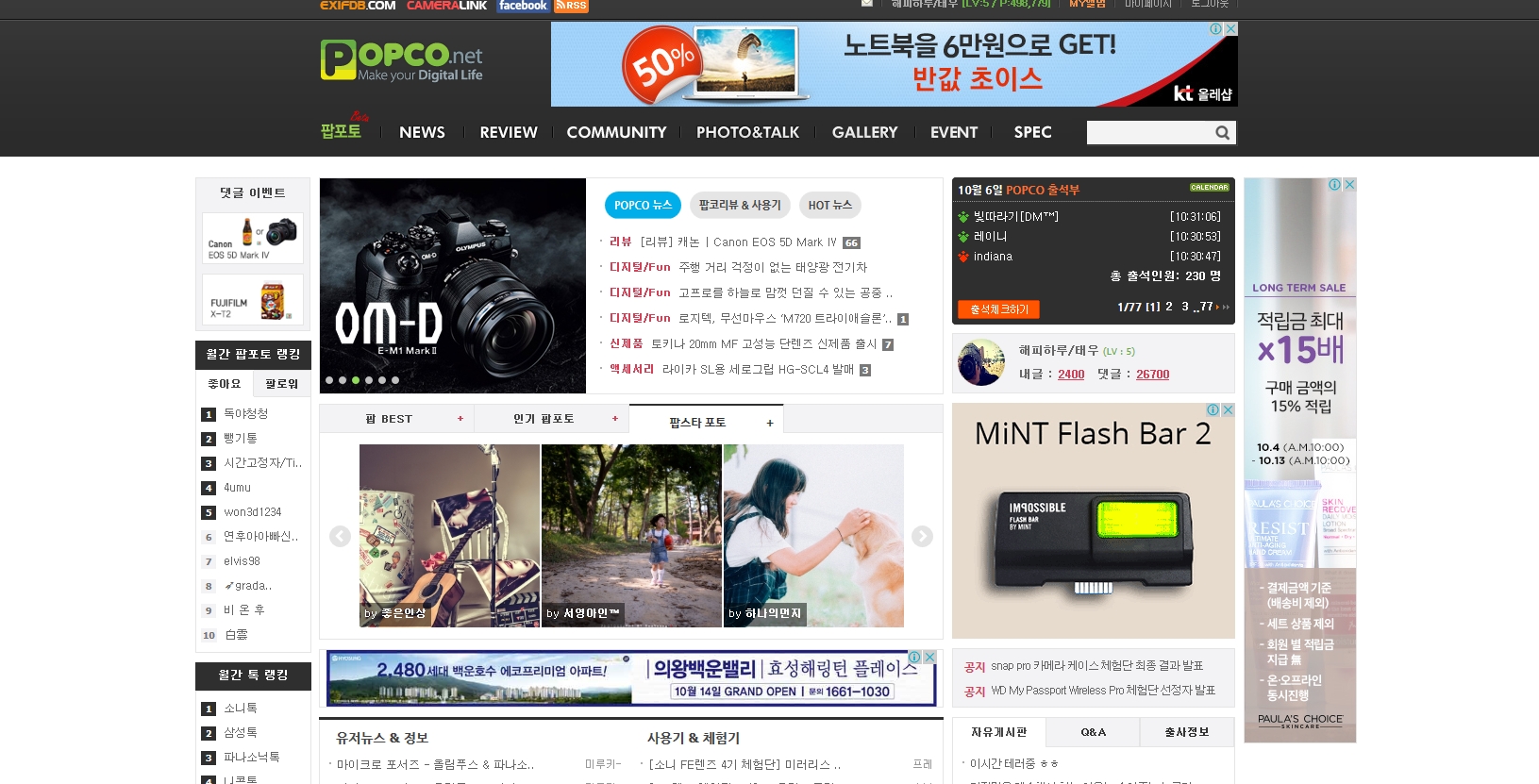Open the NEWS menu
Image resolution: width=1539 pixels, height=784 pixels.
(422, 132)
